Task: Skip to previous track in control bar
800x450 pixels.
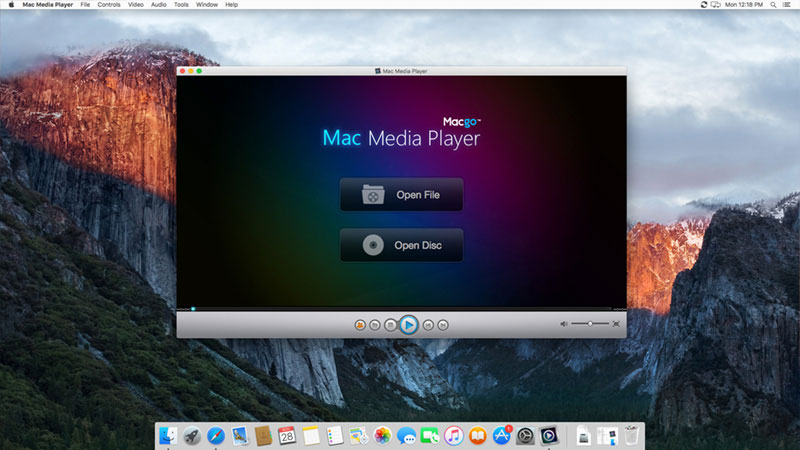Action: point(428,325)
